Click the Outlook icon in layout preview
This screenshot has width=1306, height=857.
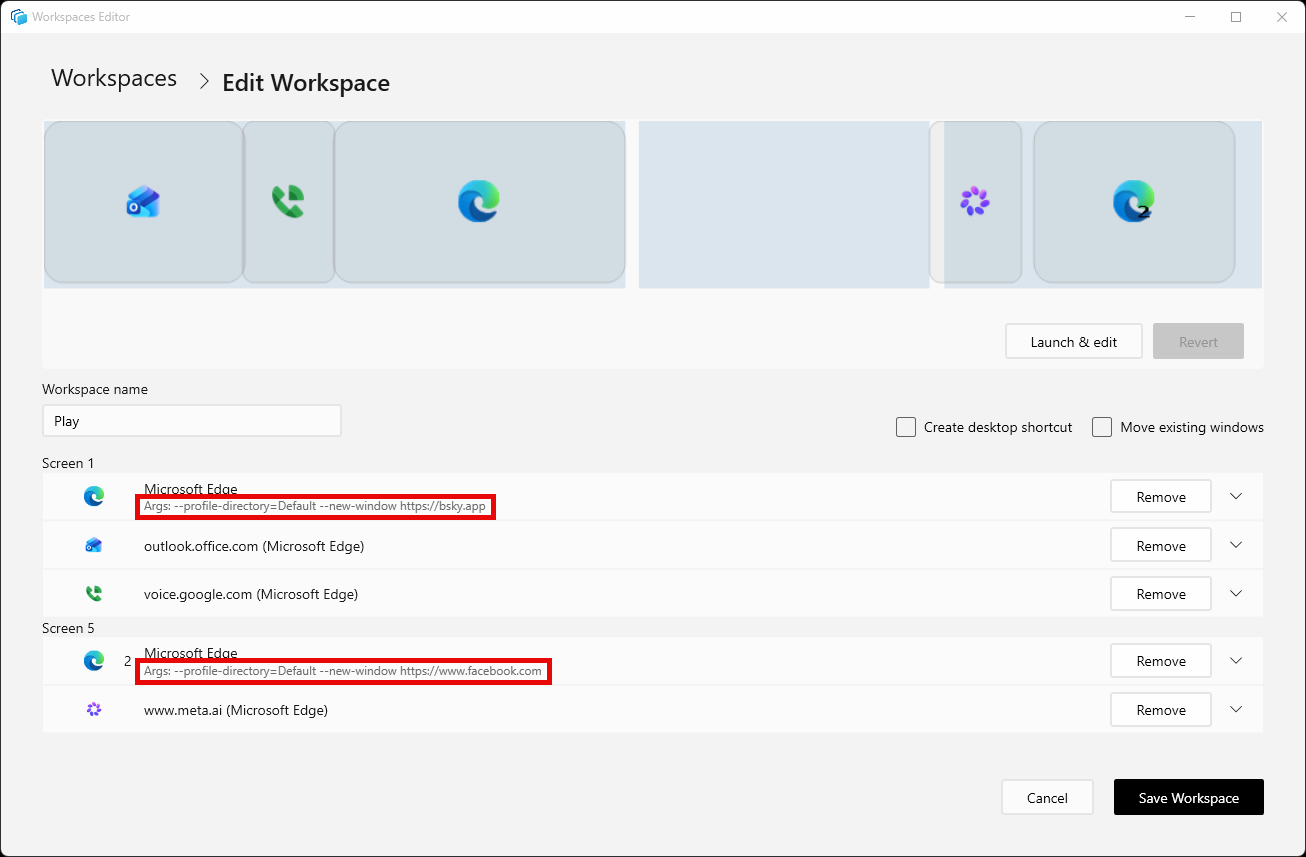[143, 202]
